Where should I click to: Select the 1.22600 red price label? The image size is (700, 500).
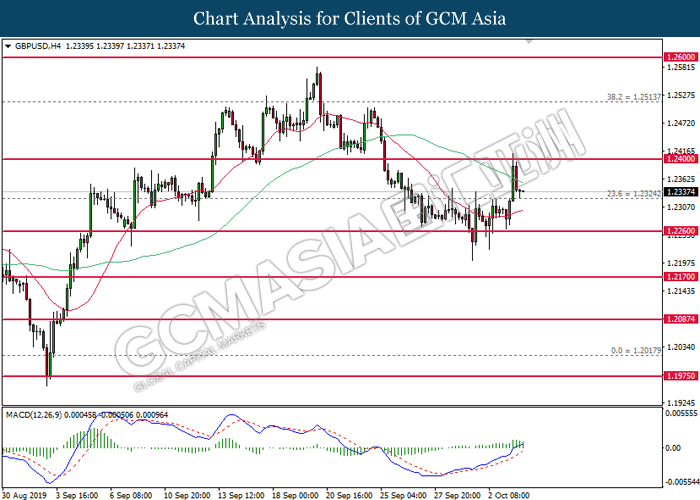coord(681,231)
